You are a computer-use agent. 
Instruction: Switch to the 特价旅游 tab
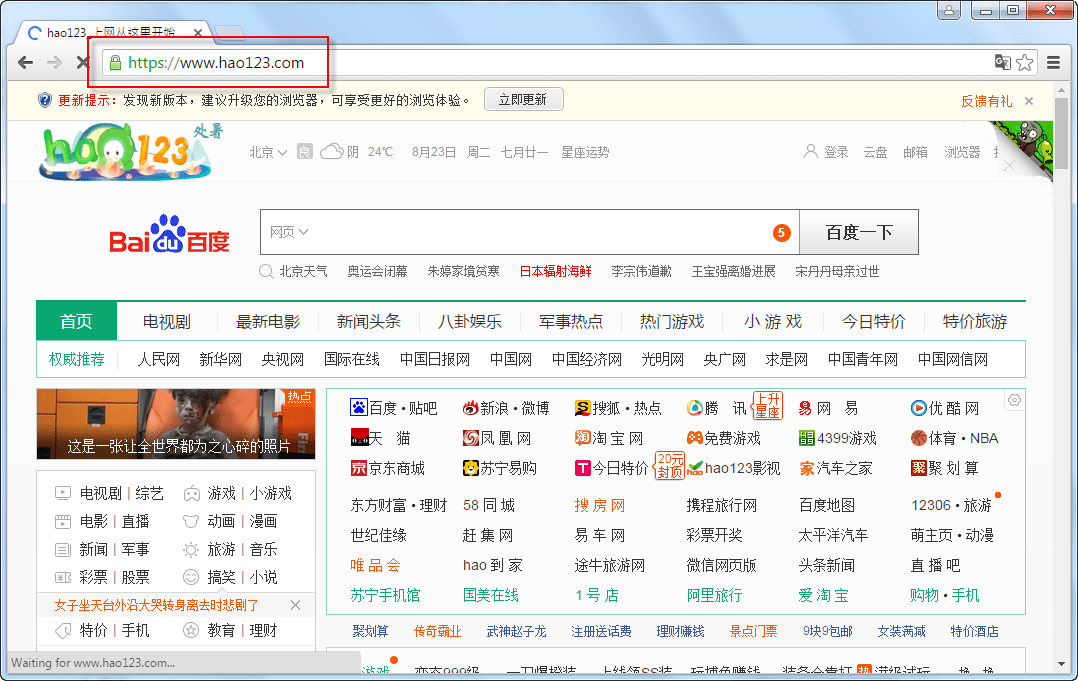[975, 321]
